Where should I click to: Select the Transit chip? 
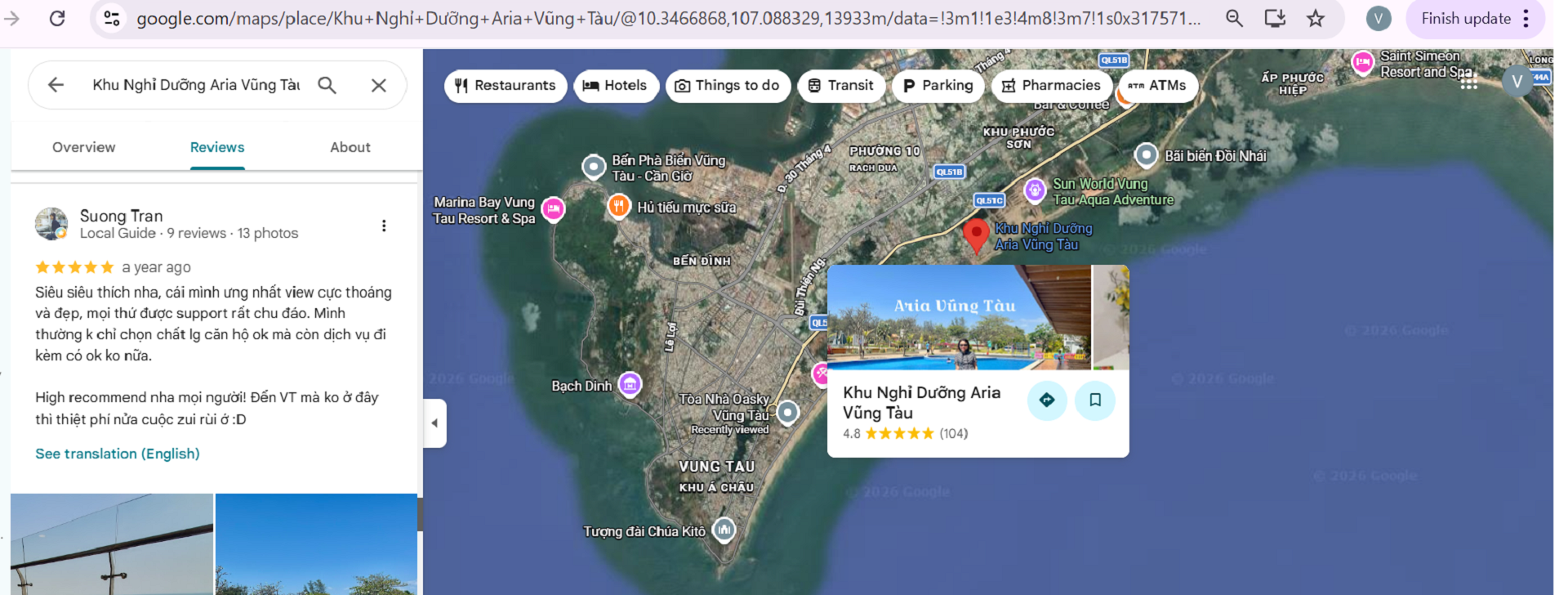tap(841, 86)
